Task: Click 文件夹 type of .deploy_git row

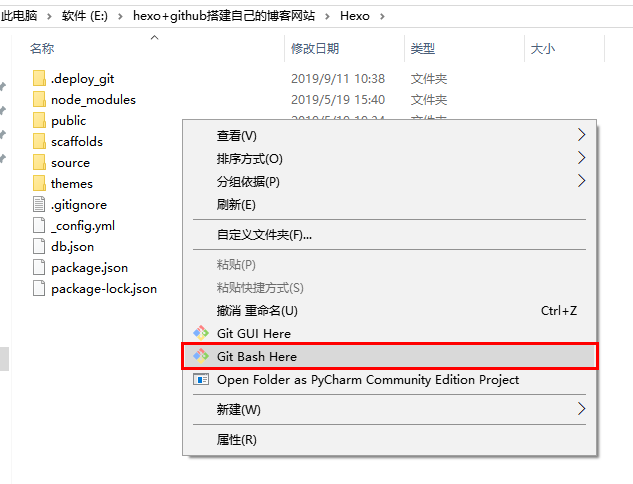Action: 429,79
